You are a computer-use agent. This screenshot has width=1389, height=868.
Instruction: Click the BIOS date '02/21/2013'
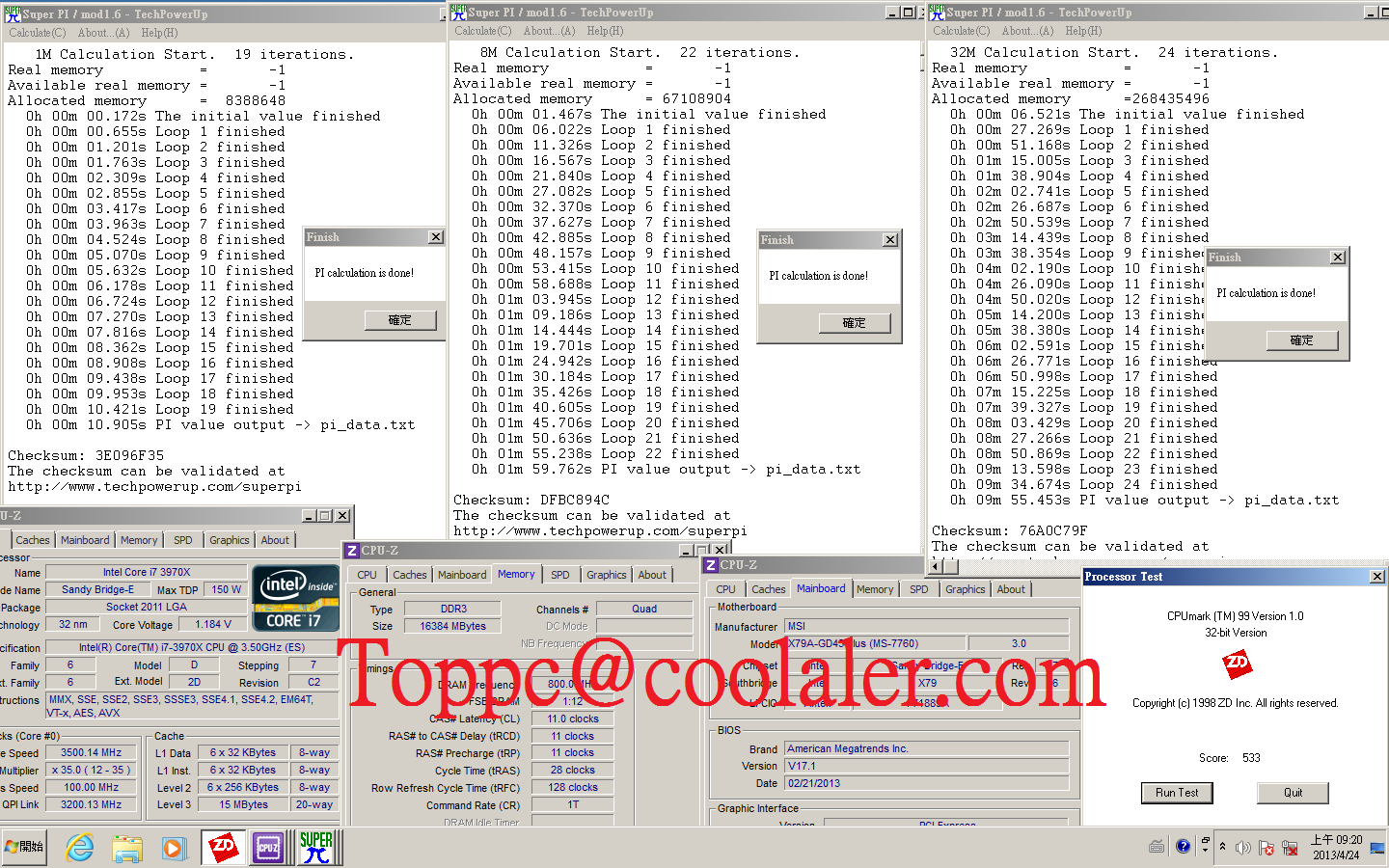926,783
